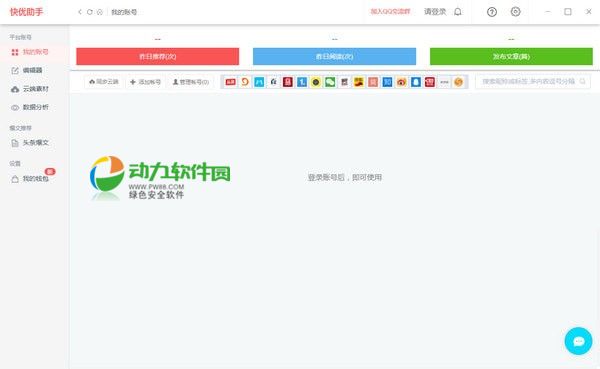Click the red grid icon beside 我的账号
Screen dimensions: 600x369
(15, 52)
